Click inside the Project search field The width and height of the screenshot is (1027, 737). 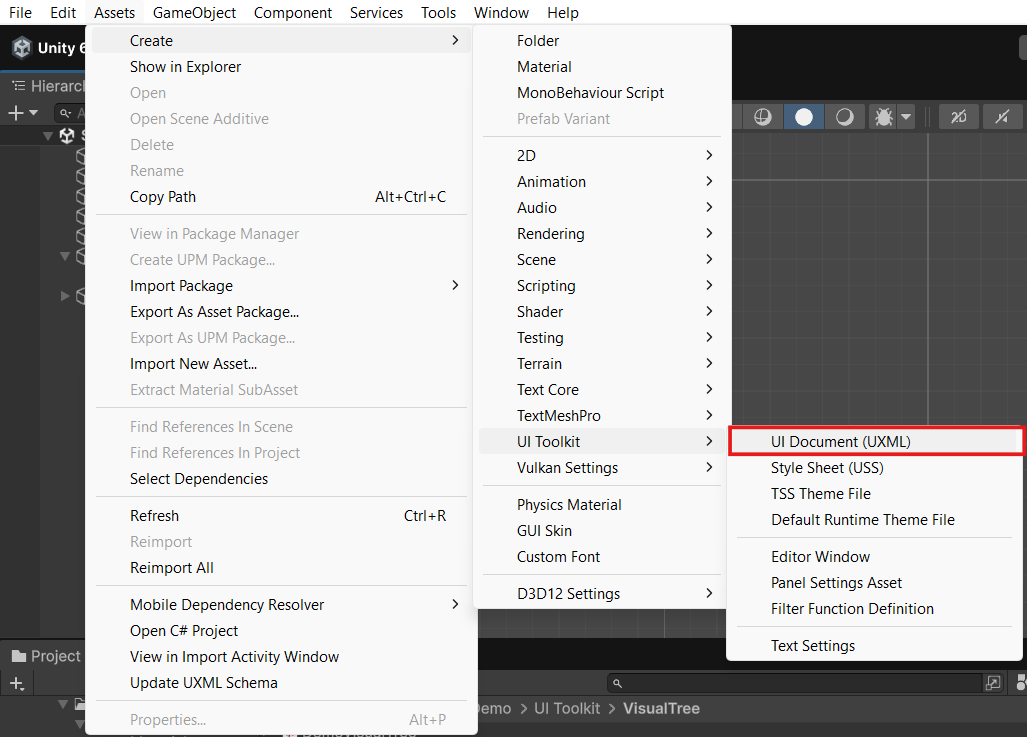coord(780,682)
